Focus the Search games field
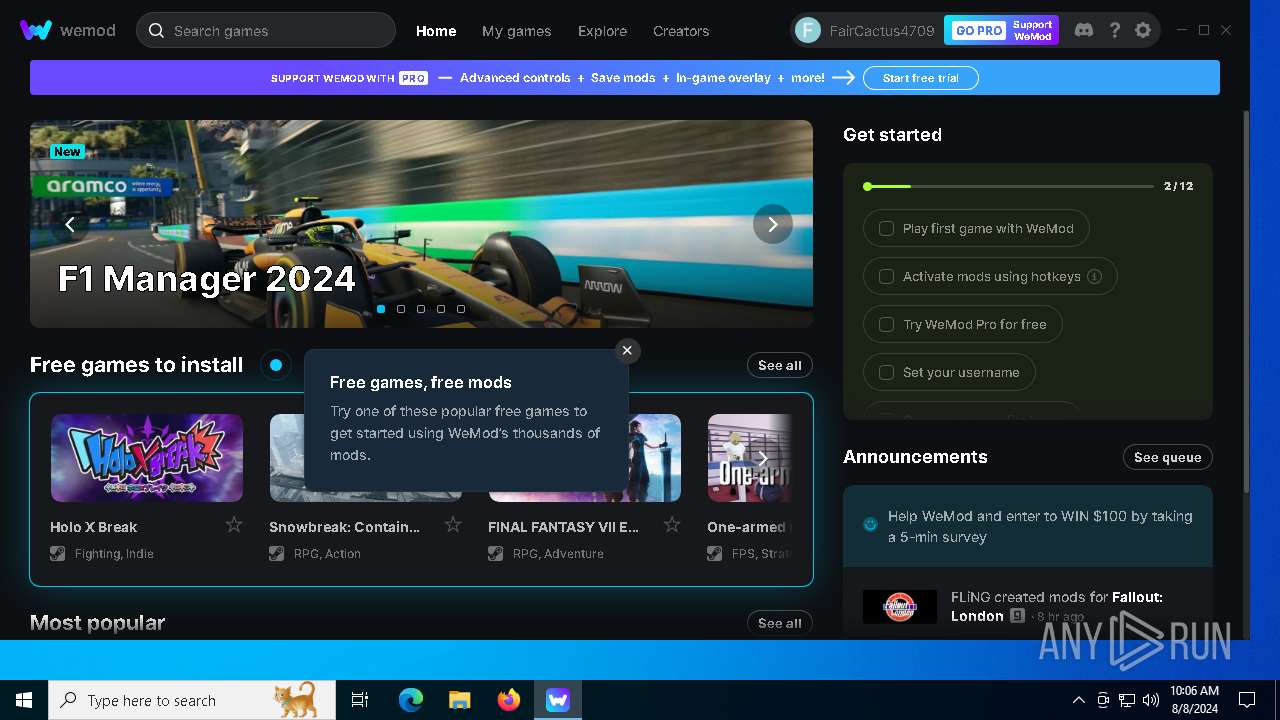The height and width of the screenshot is (720, 1280). 266,30
